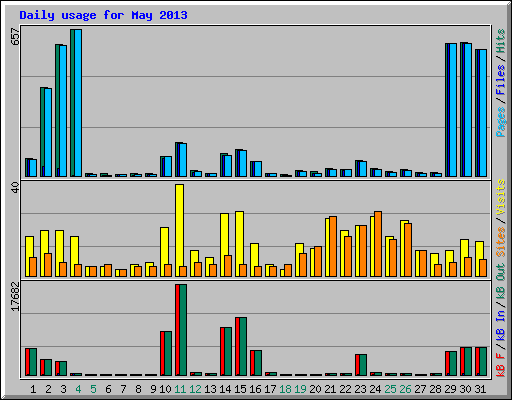Click day 6 on the x-axis

(108, 389)
